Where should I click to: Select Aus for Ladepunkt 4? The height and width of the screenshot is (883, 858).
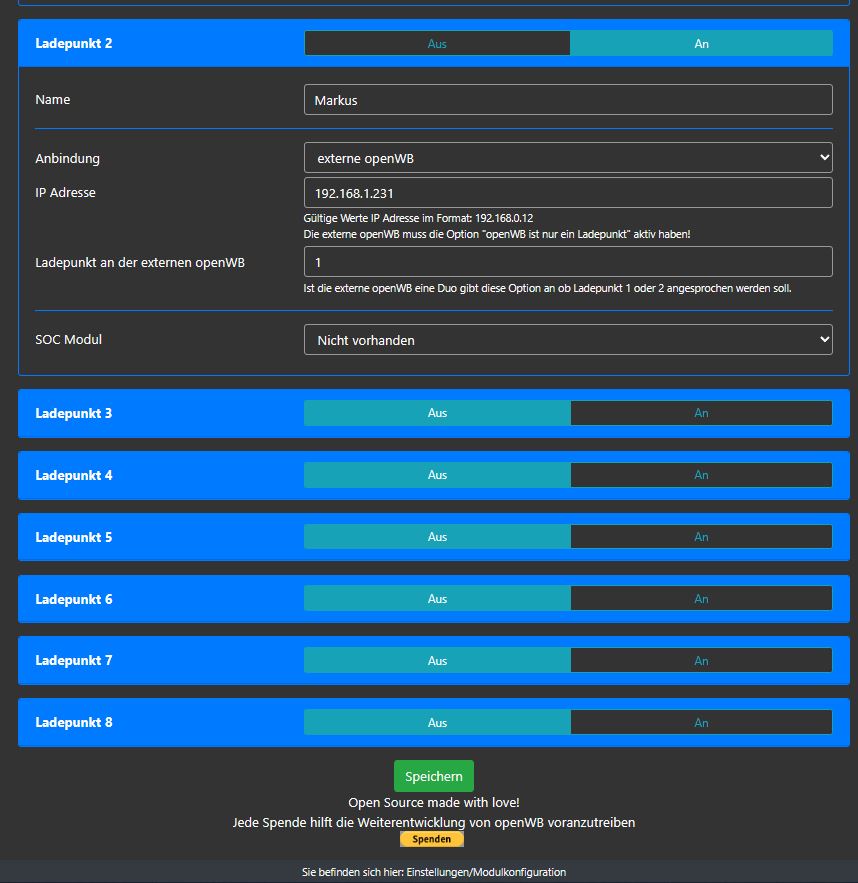(x=437, y=475)
